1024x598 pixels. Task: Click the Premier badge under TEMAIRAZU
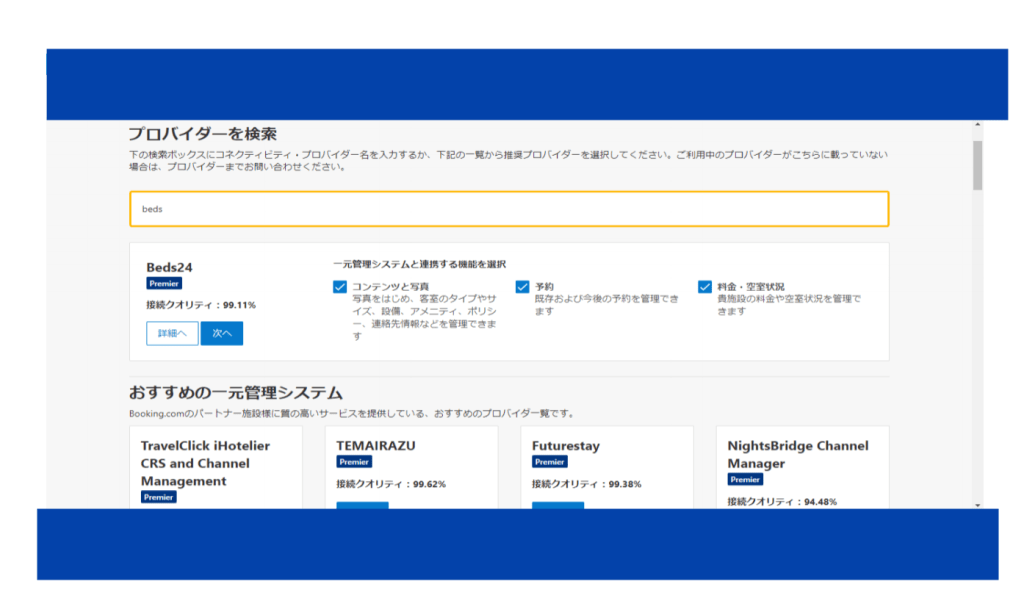point(354,462)
